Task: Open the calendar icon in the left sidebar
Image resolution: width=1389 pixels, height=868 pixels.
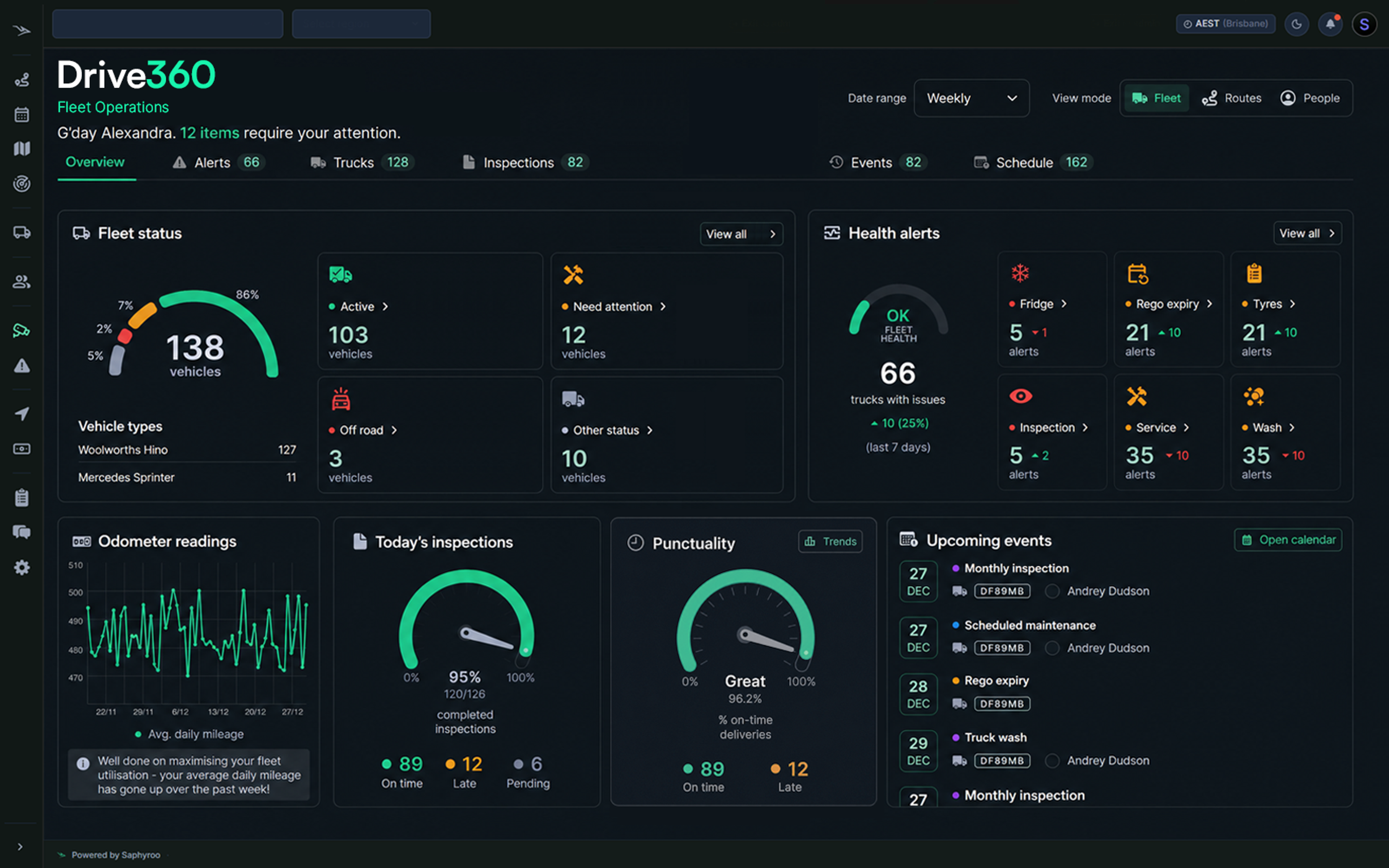Action: click(x=22, y=114)
